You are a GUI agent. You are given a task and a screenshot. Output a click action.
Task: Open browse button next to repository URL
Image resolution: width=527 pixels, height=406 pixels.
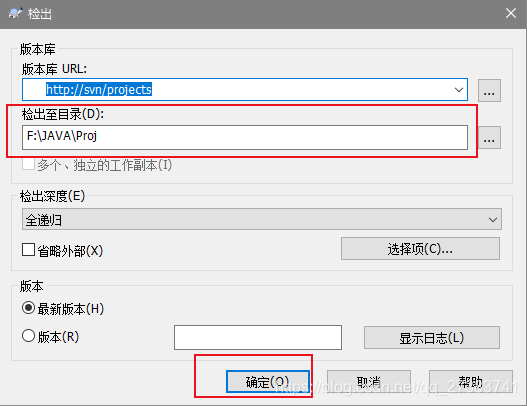(x=489, y=90)
